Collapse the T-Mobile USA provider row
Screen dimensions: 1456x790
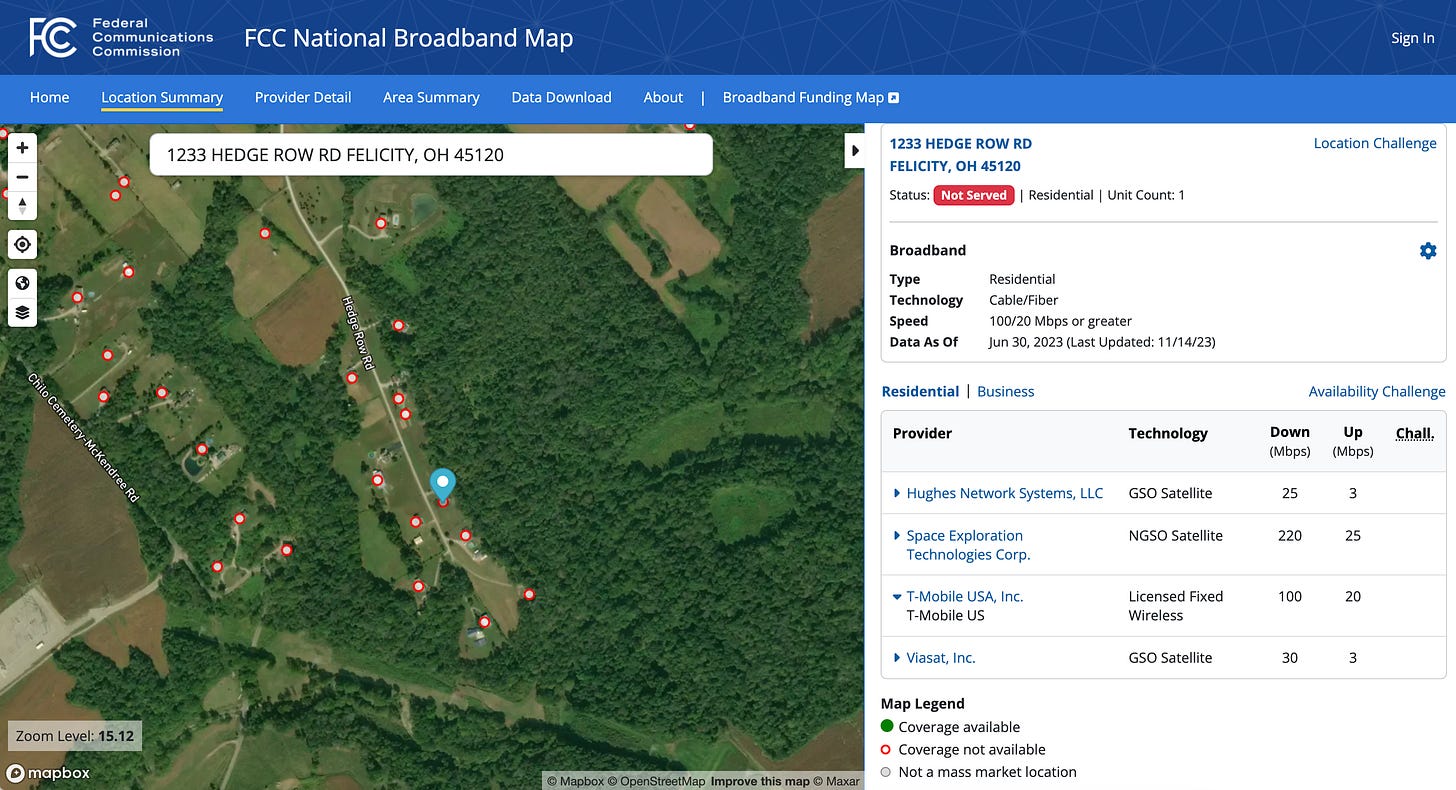click(x=897, y=597)
